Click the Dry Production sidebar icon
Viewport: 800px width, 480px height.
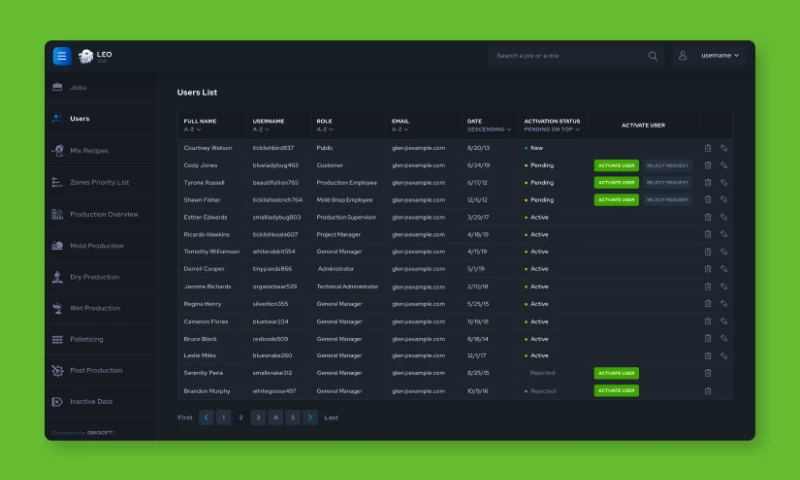(x=57, y=277)
